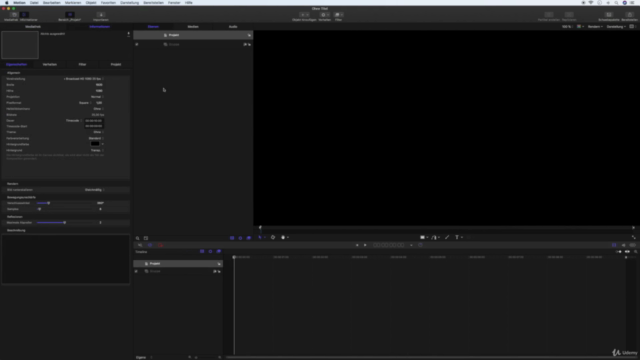The width and height of the screenshot is (640, 360).
Task: Open the Verhalten gear toolbar icon
Action: (x=324, y=15)
